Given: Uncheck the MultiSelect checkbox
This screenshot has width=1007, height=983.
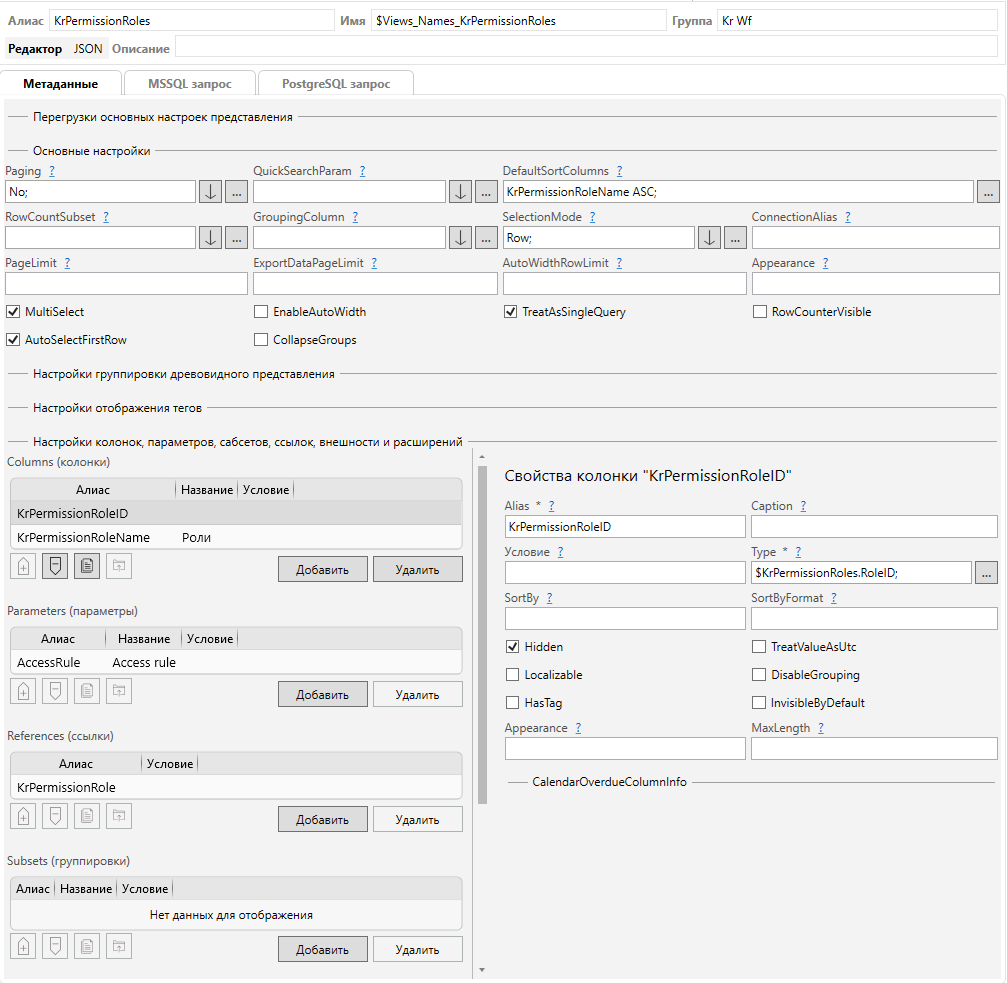Looking at the screenshot, I should coord(14,312).
